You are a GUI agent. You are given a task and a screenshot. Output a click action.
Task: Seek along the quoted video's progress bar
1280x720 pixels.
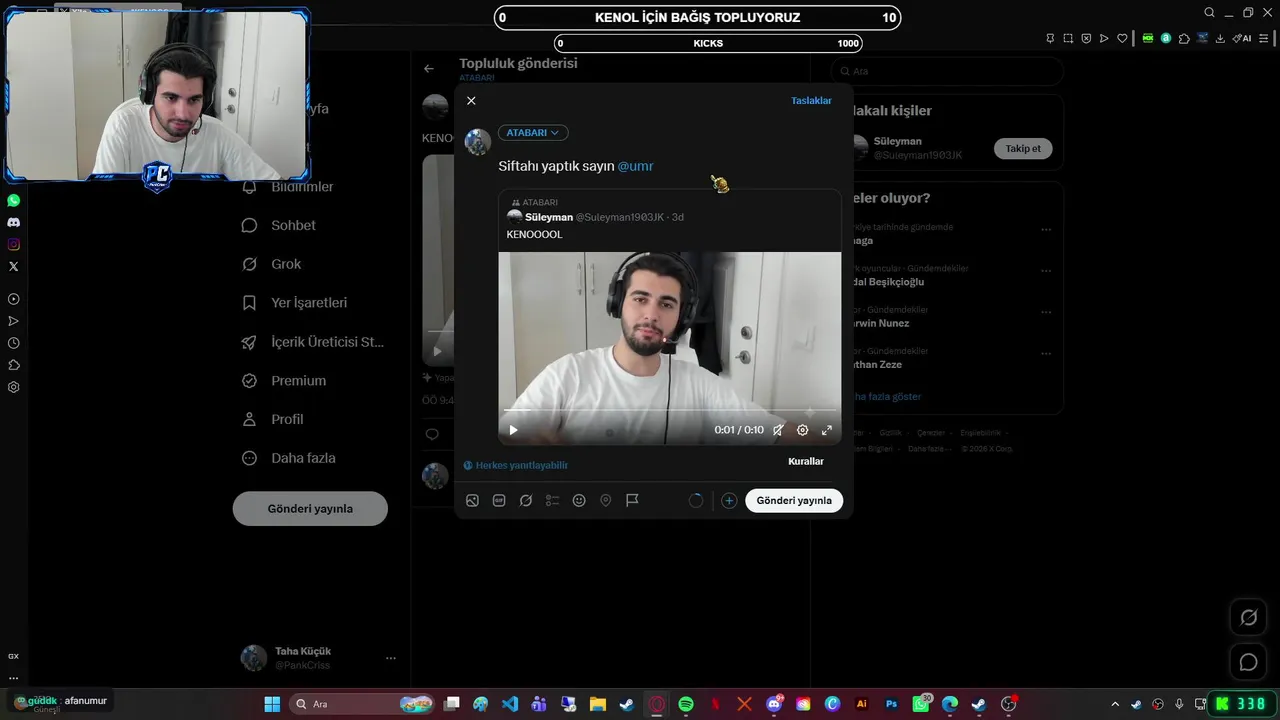pos(670,411)
